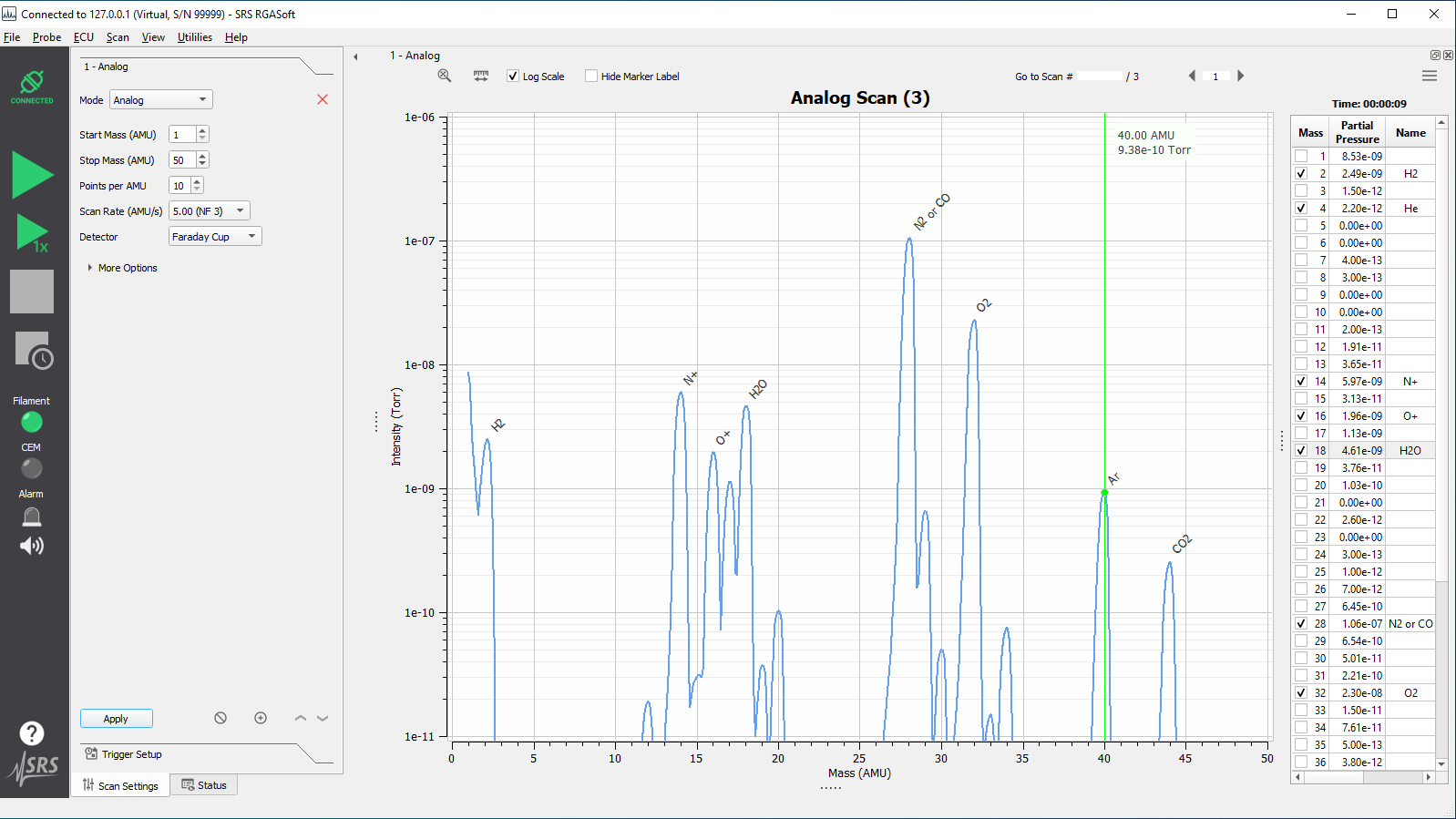The width and height of the screenshot is (1456, 819).
Task: Switch to the Status tab
Action: 204,785
